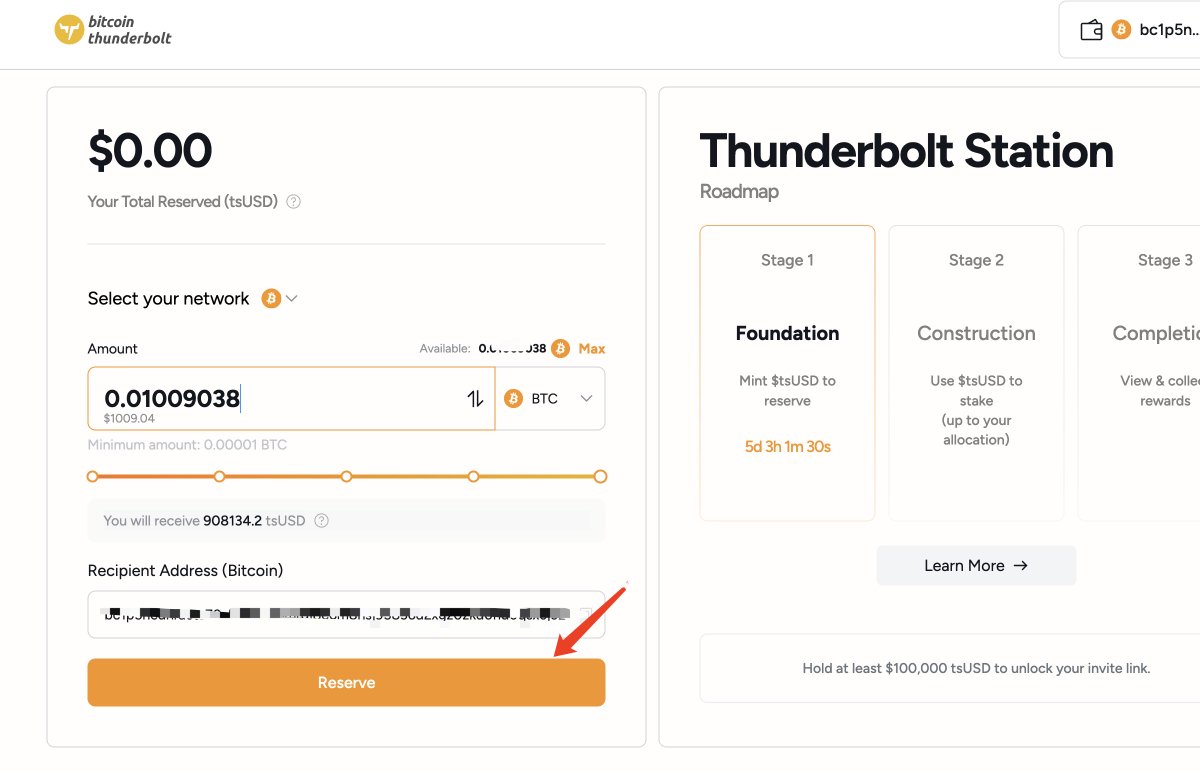Click the Bitcoin icon beside wallet address
1200x771 pixels.
click(x=1121, y=30)
